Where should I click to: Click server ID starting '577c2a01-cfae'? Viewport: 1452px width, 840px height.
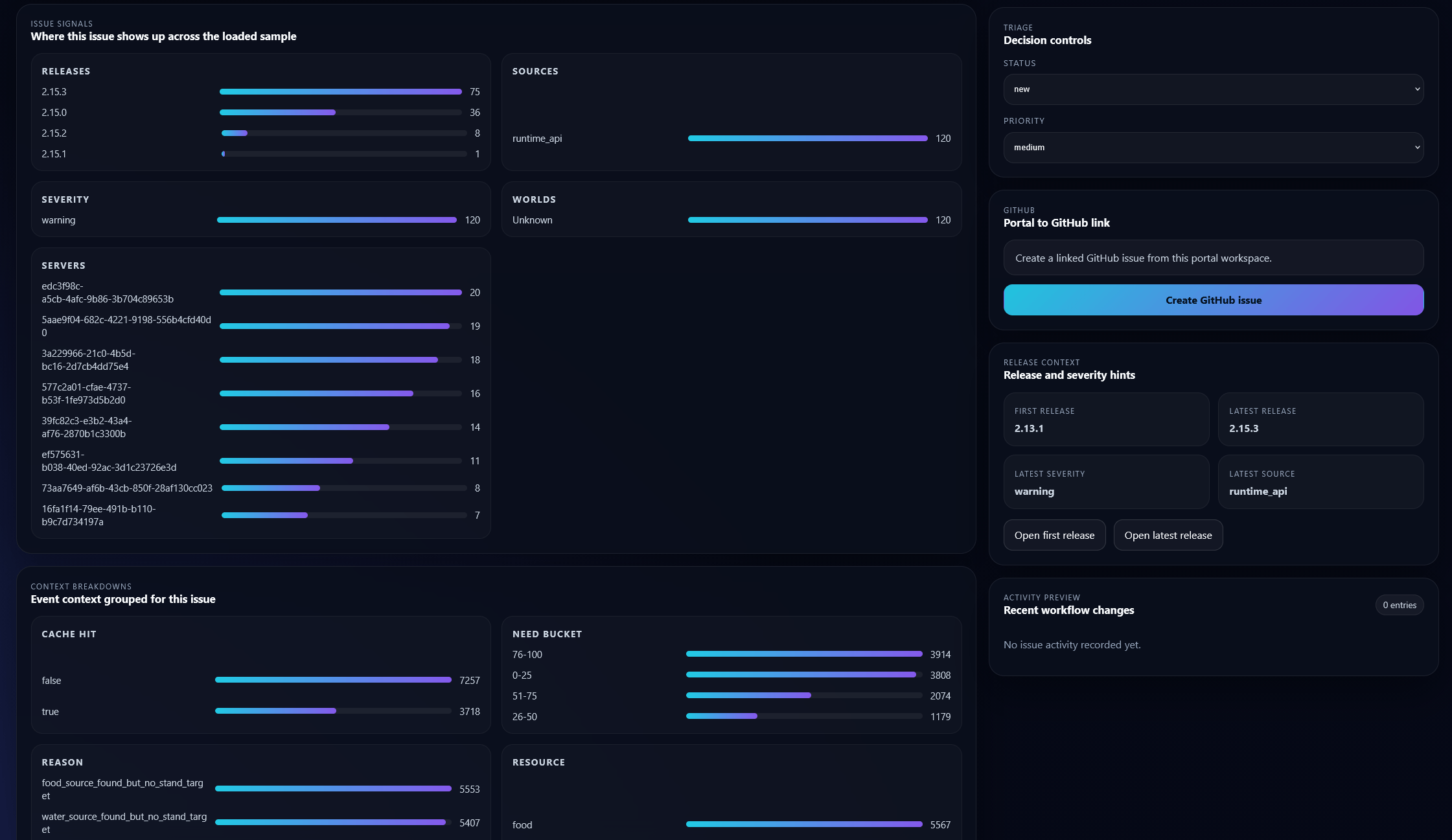[x=86, y=394]
